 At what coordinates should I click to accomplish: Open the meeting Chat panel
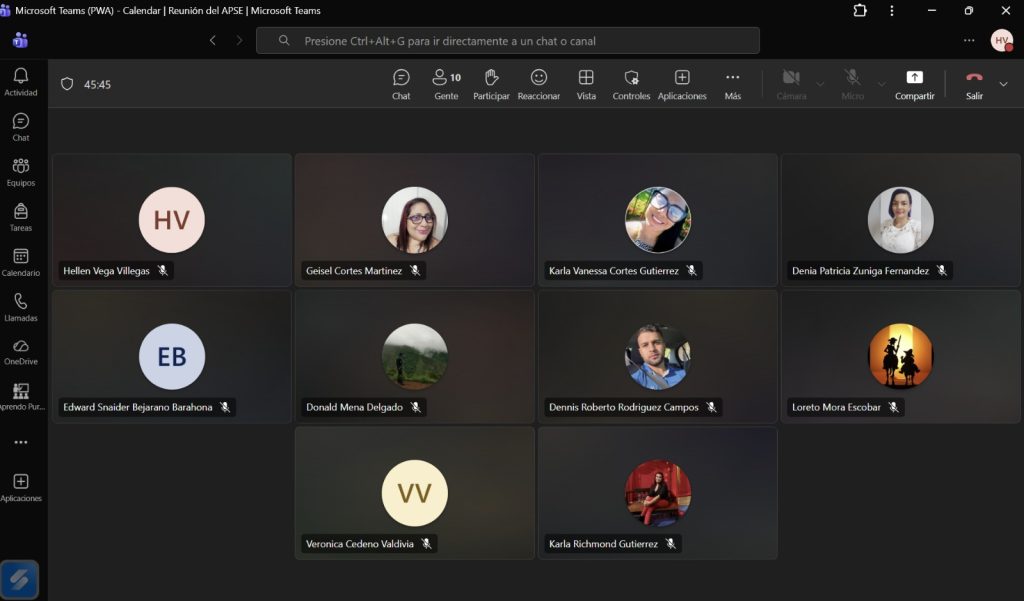401,84
